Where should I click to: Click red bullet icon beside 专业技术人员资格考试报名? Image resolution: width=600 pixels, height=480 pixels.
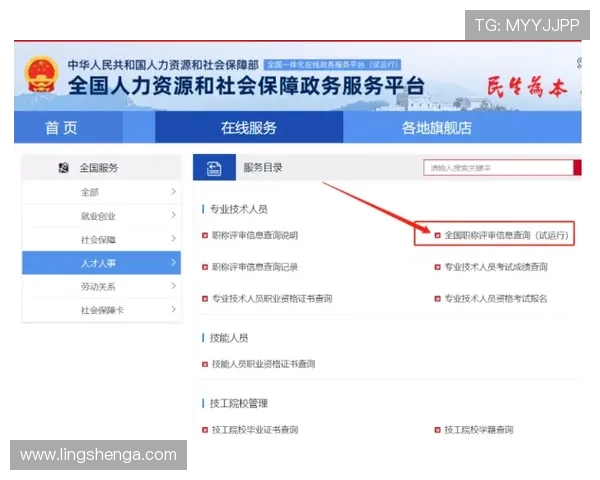tap(437, 299)
